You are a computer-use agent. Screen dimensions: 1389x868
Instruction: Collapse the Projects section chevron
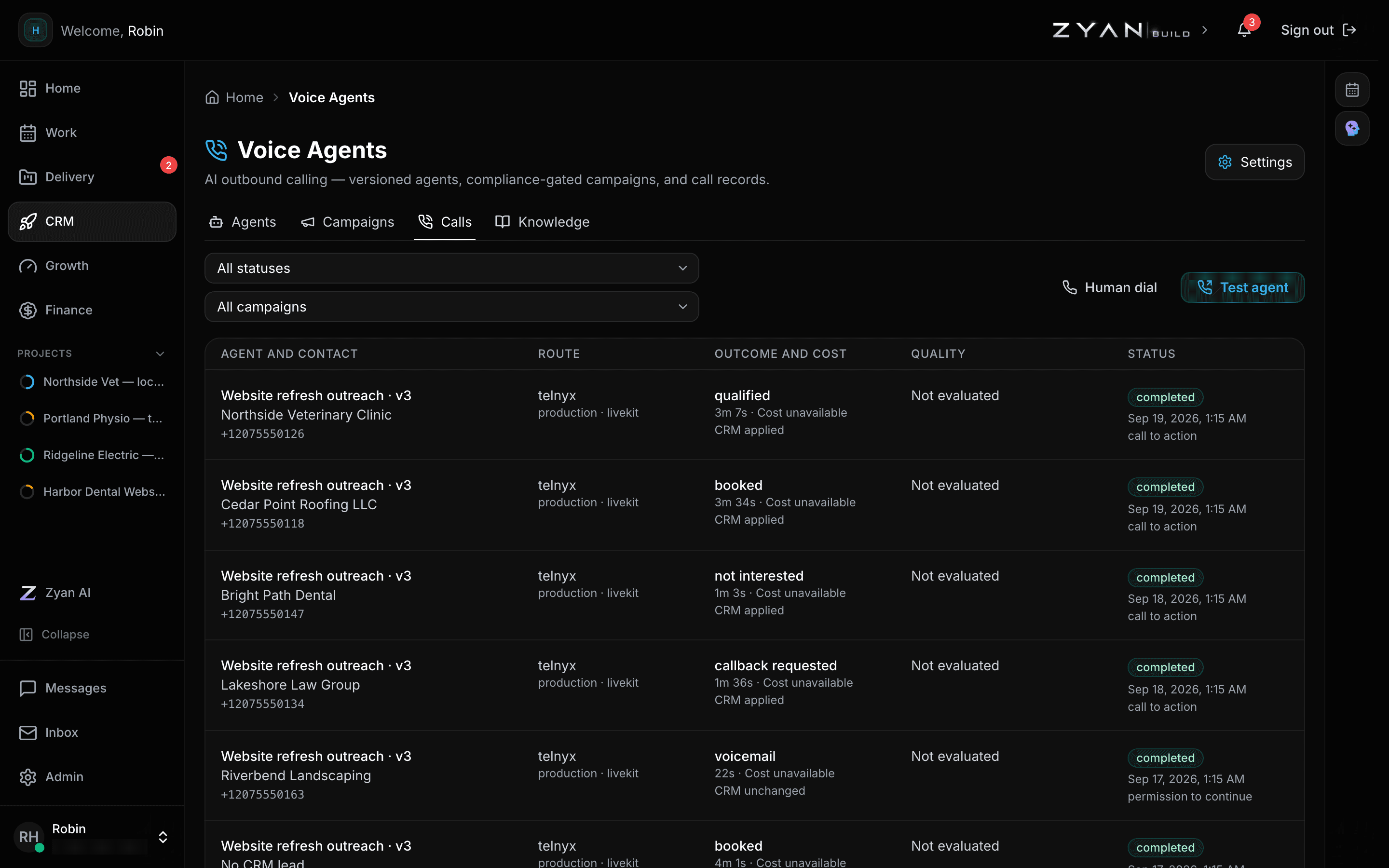[x=160, y=353]
